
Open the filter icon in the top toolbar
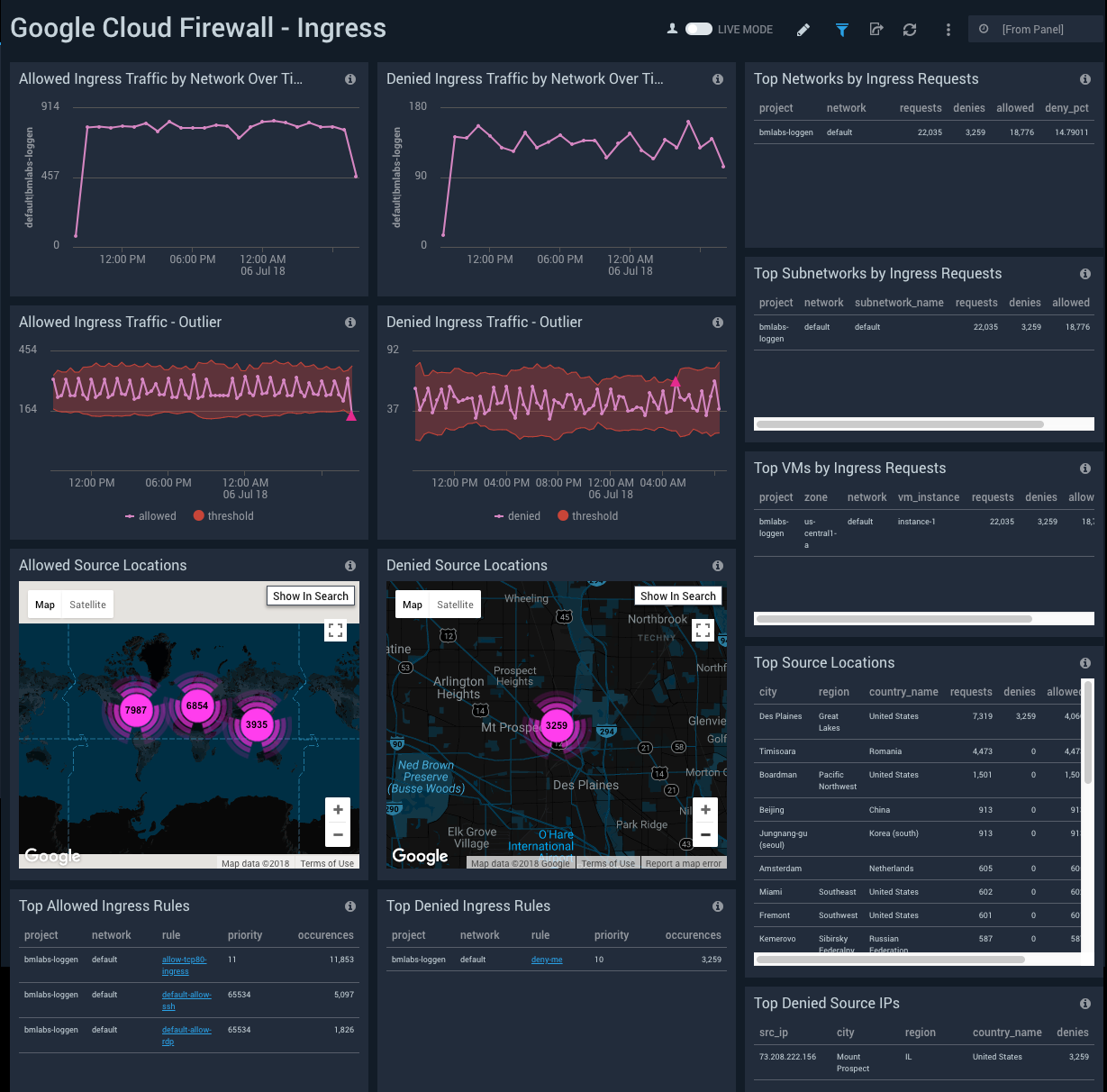tap(841, 29)
